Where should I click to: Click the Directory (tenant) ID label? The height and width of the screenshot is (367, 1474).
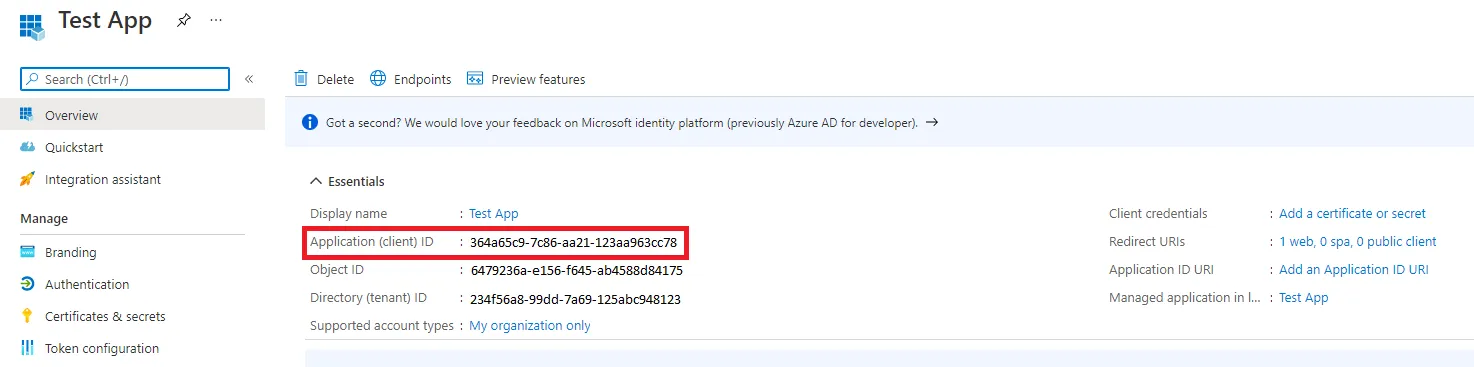(x=368, y=297)
